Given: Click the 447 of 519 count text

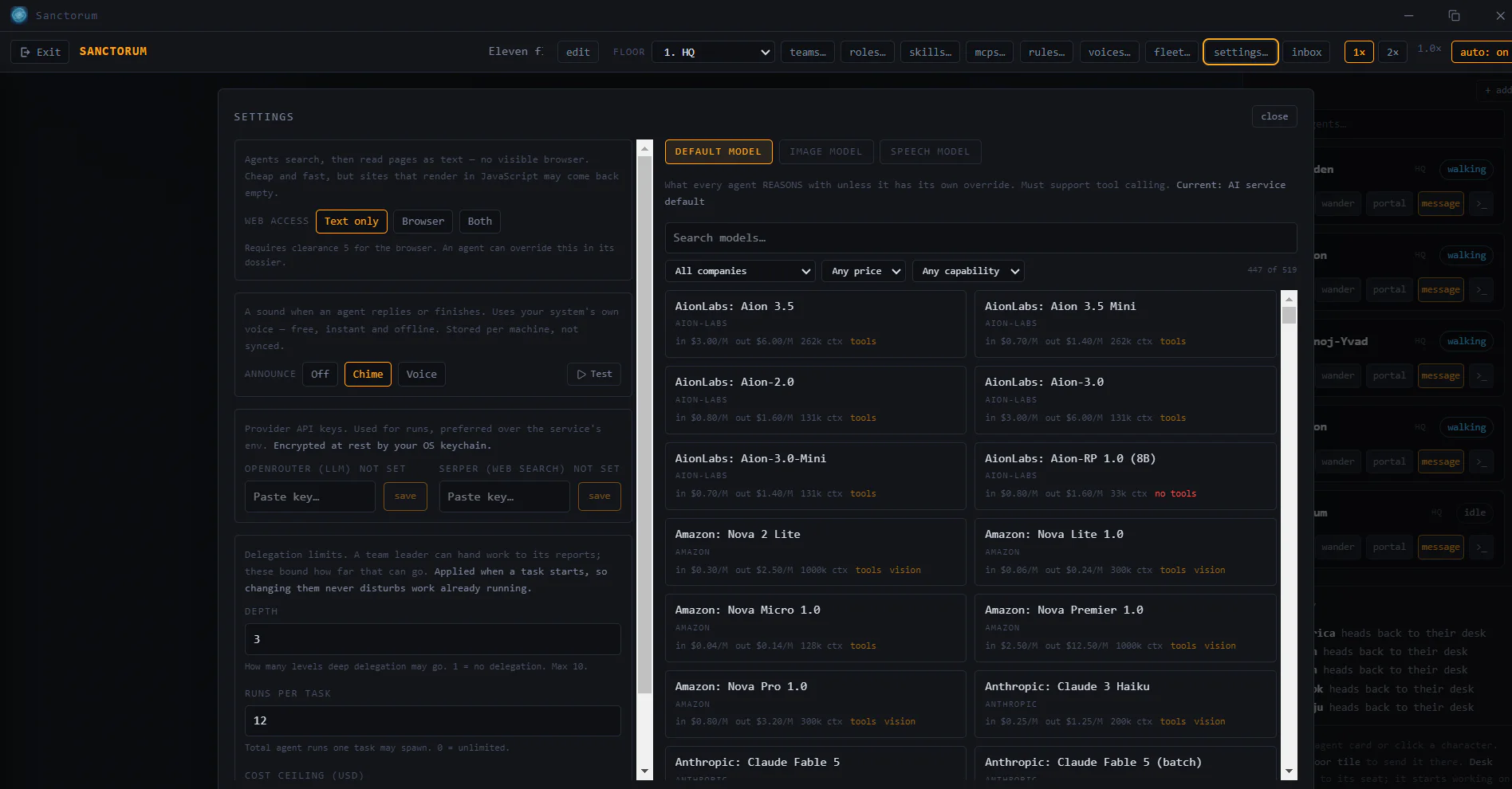Looking at the screenshot, I should (1272, 270).
